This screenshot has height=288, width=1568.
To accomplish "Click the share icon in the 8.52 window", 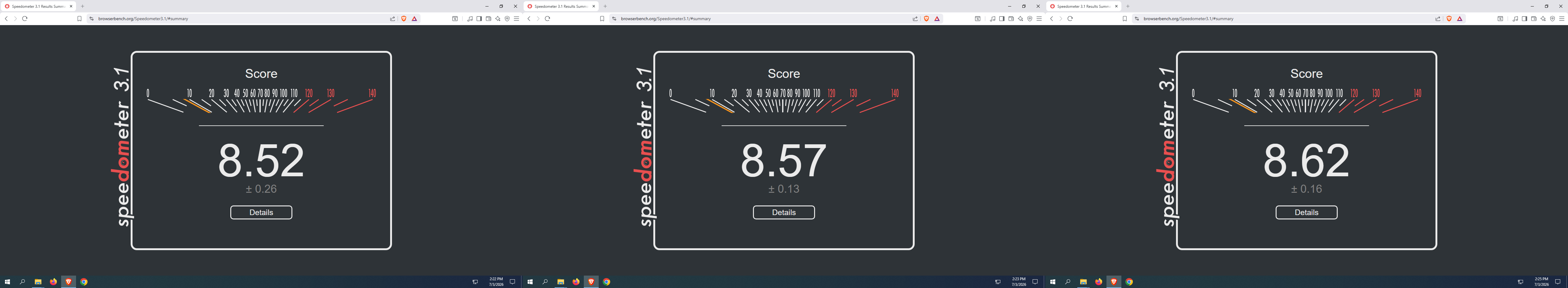I will 393,19.
